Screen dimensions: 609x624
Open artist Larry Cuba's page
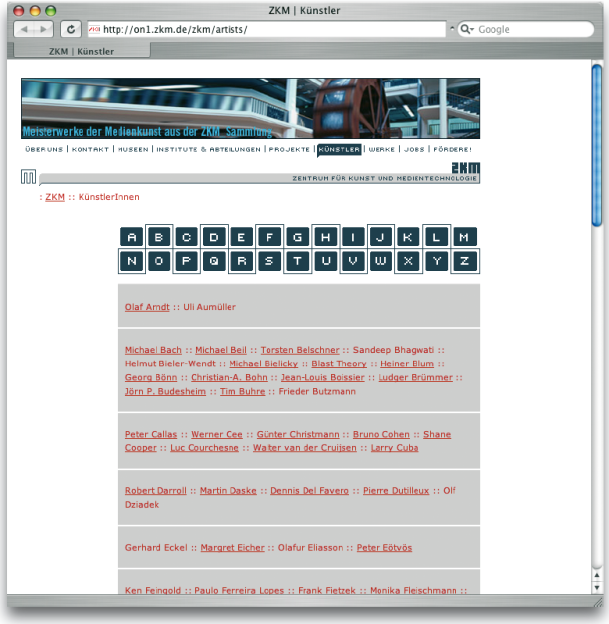tap(394, 448)
